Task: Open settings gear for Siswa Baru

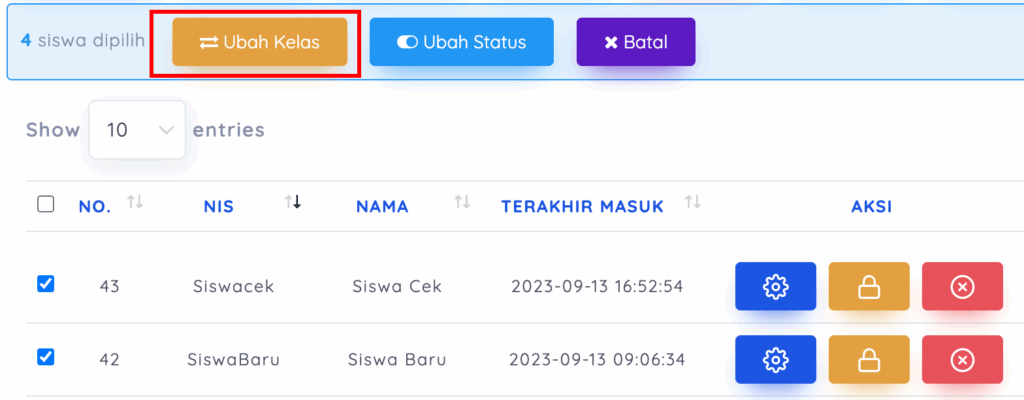Action: (775, 360)
